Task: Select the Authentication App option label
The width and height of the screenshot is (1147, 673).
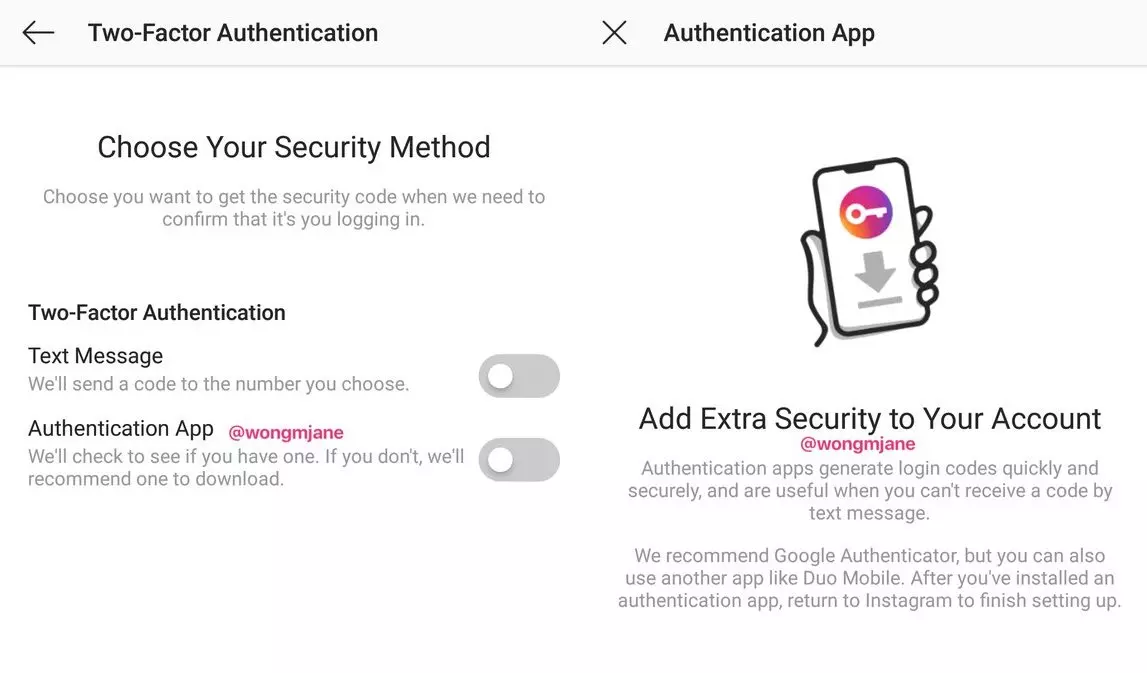Action: pyautogui.click(x=121, y=429)
